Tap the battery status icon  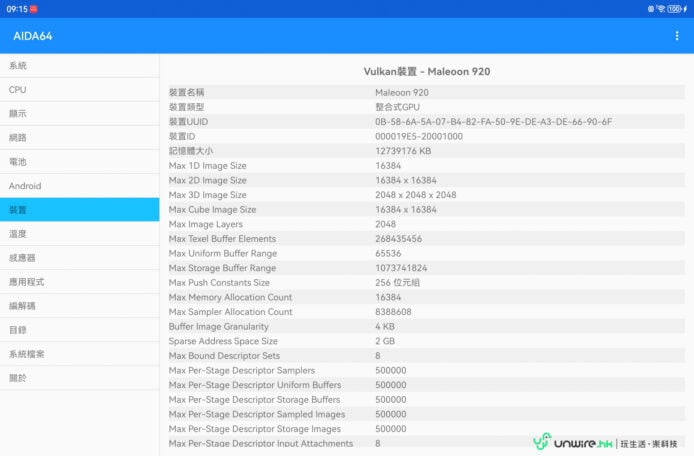pyautogui.click(x=674, y=9)
